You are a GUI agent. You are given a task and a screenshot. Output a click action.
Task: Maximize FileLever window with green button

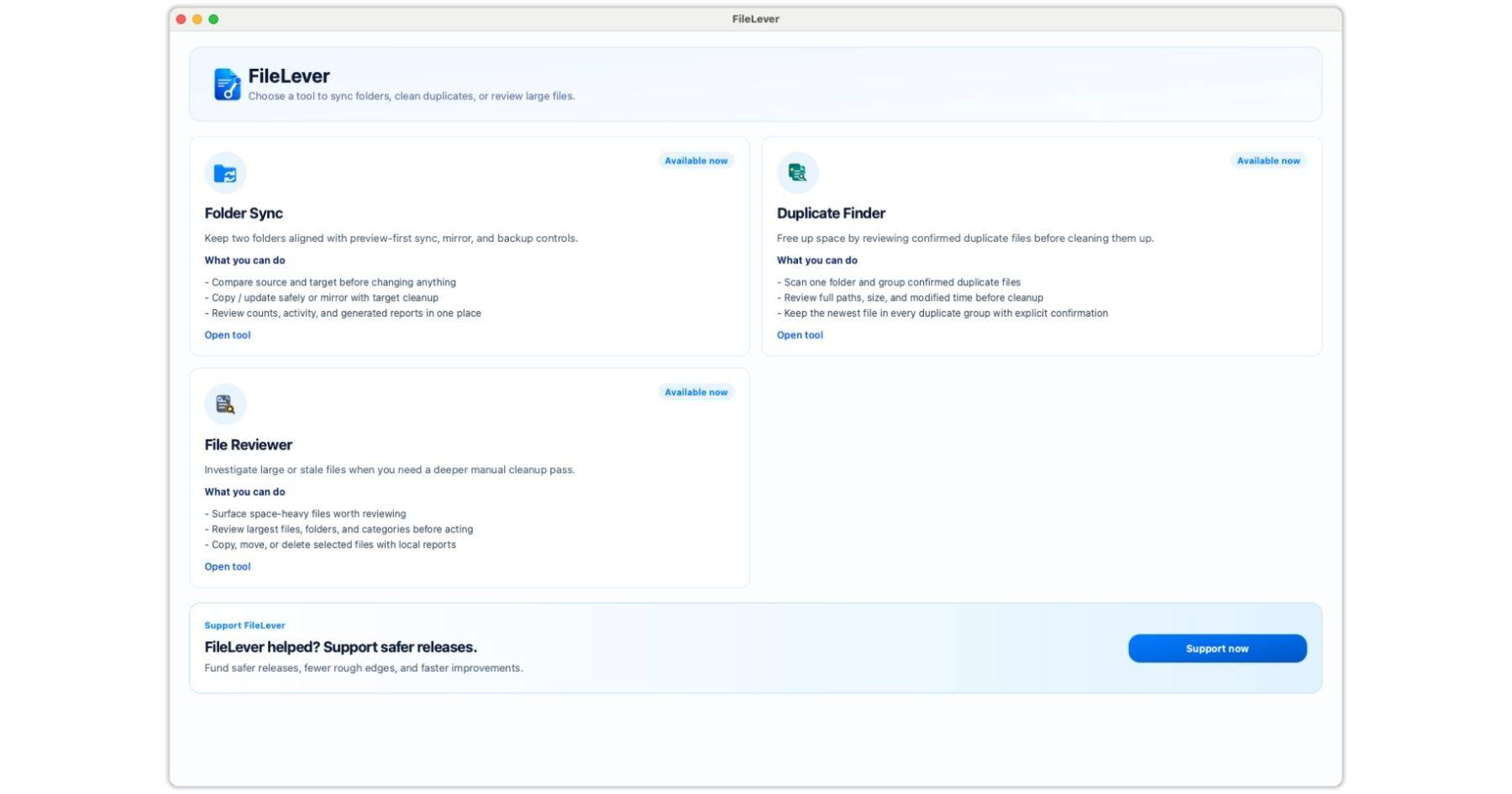(213, 19)
